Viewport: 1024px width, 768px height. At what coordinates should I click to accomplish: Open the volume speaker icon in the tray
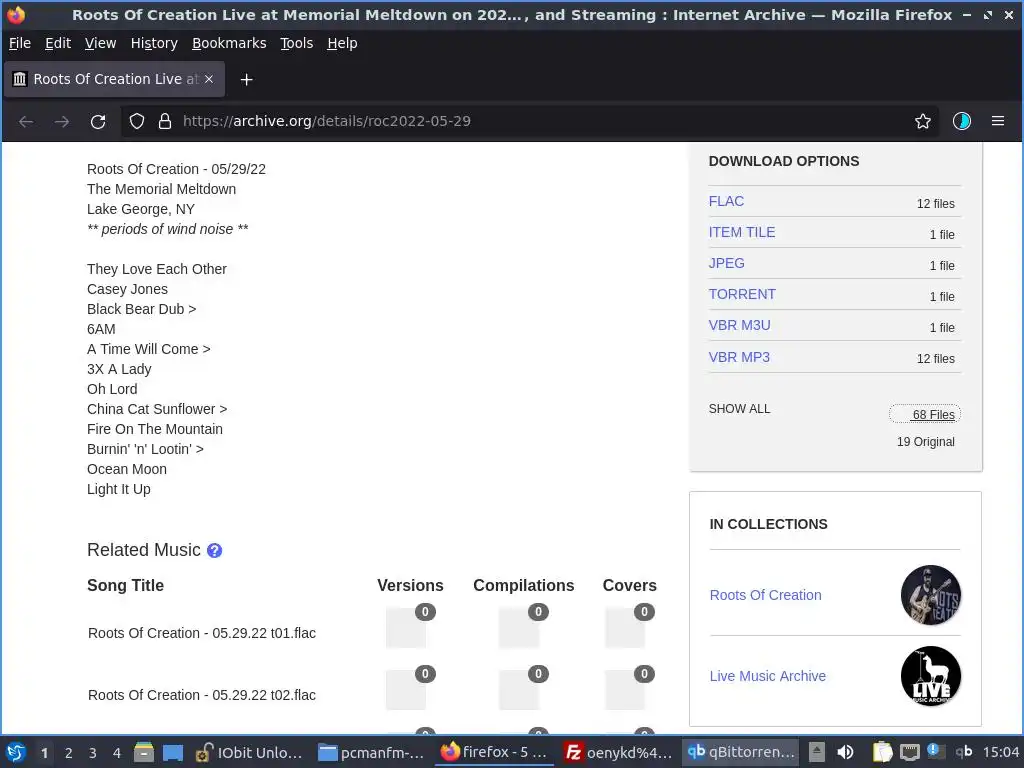(x=845, y=752)
